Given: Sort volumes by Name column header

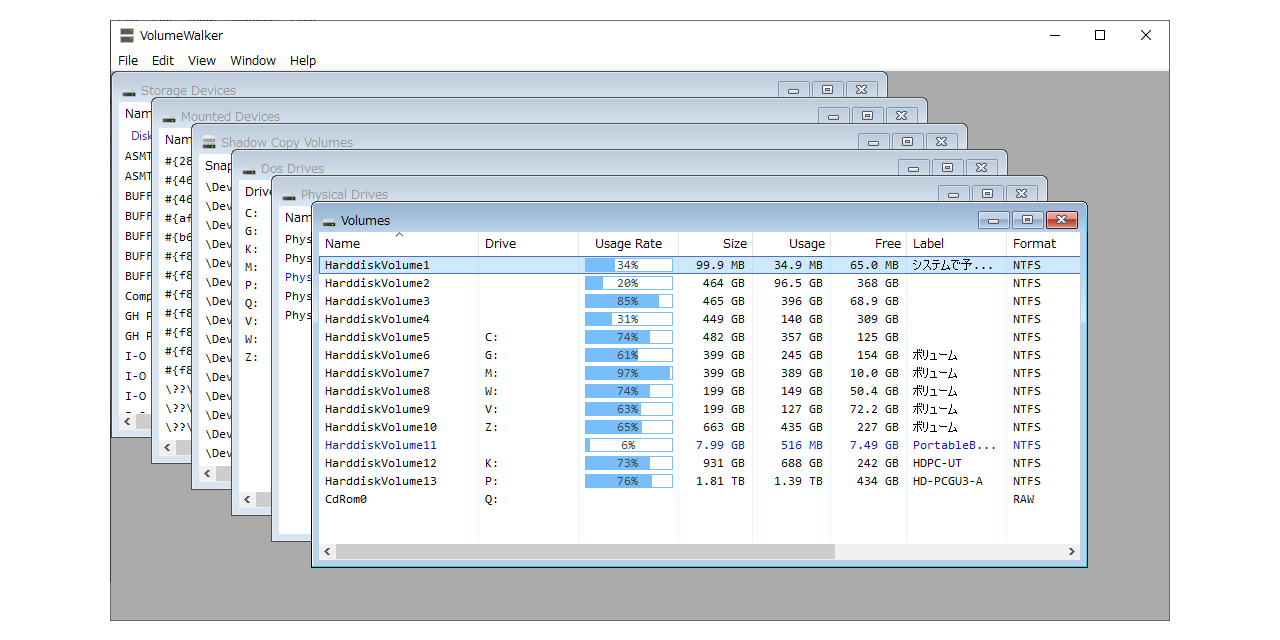Looking at the screenshot, I should click(343, 244).
